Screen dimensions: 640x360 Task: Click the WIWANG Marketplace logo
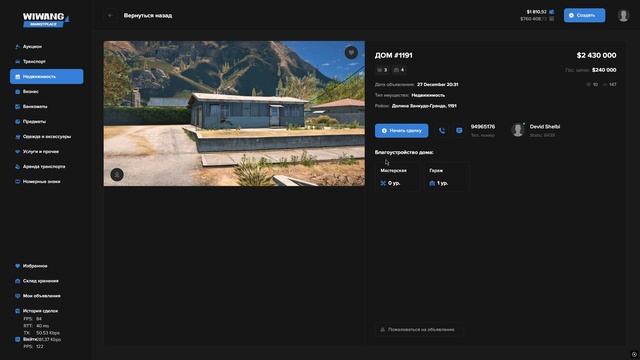pos(45,20)
